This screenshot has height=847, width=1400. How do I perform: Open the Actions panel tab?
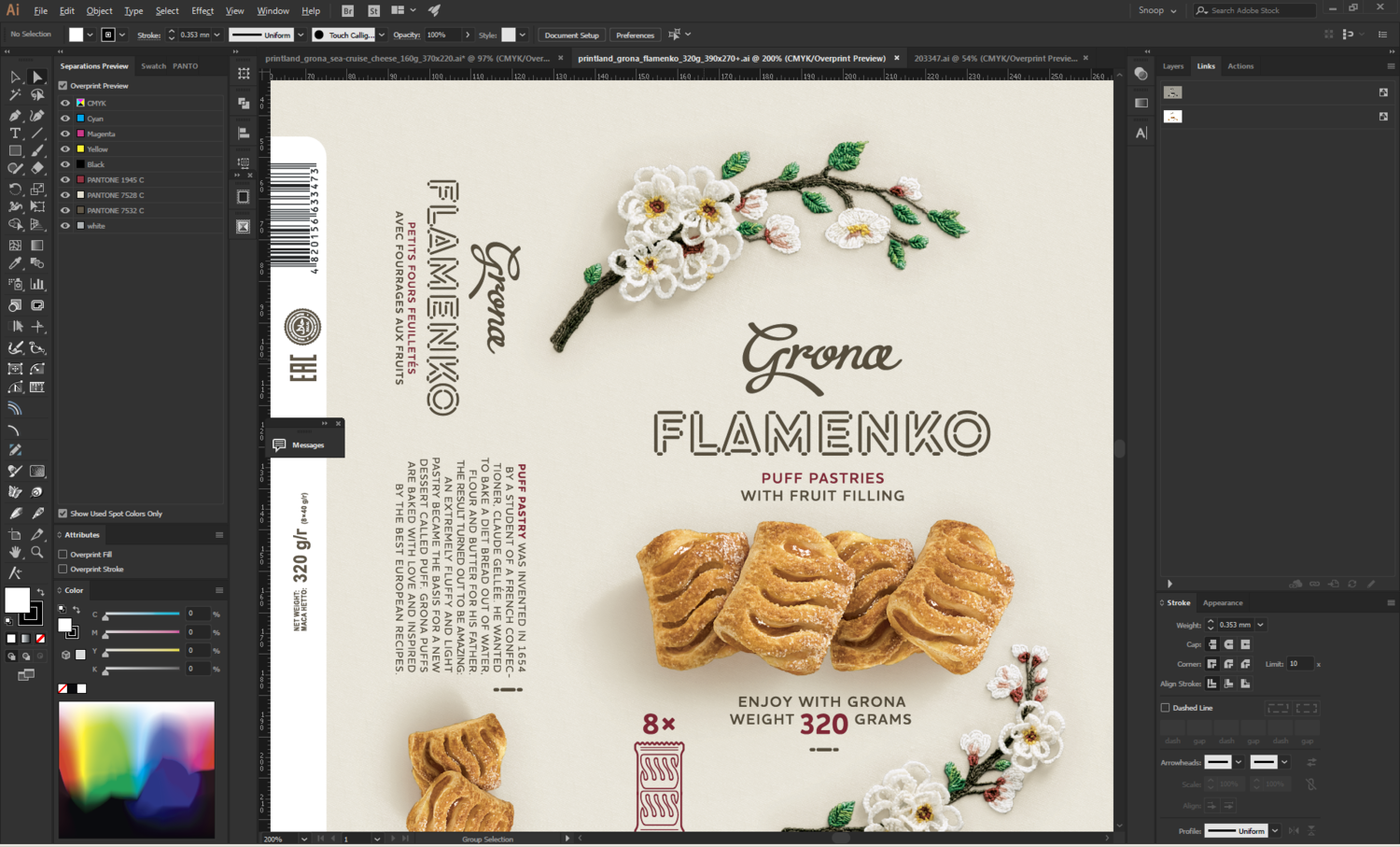[x=1240, y=66]
